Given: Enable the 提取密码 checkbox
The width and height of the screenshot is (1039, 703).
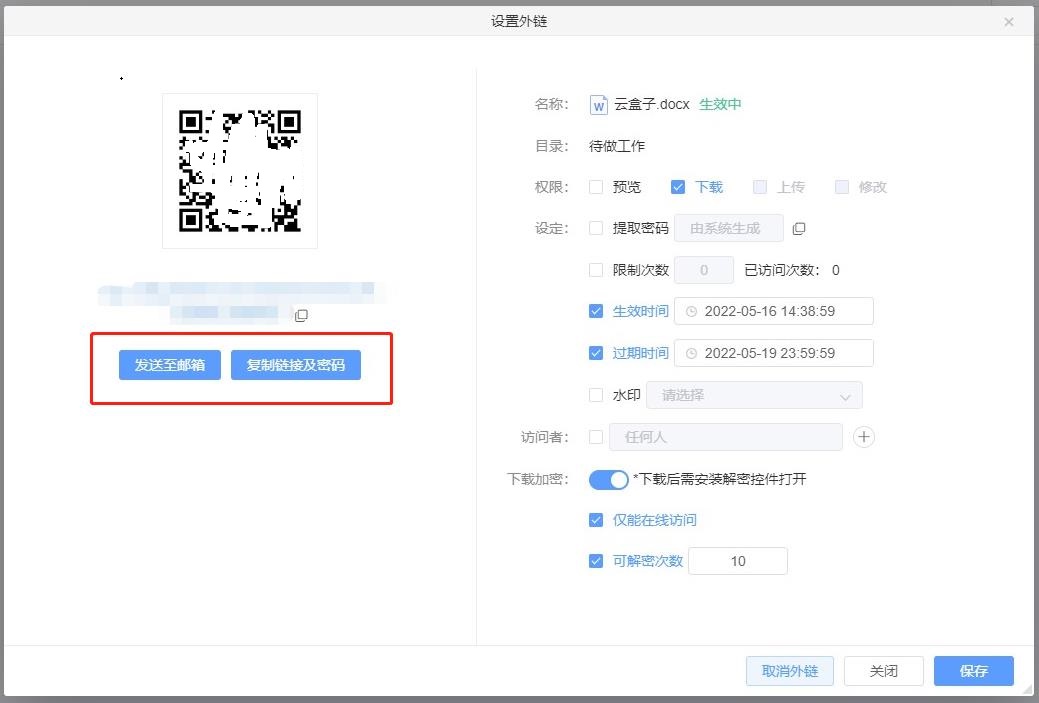Looking at the screenshot, I should [596, 229].
